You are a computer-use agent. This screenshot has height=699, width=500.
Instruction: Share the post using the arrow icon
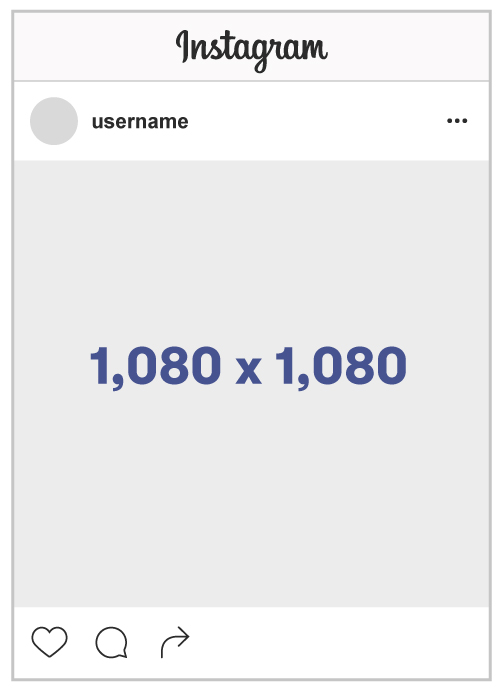[x=175, y=641]
